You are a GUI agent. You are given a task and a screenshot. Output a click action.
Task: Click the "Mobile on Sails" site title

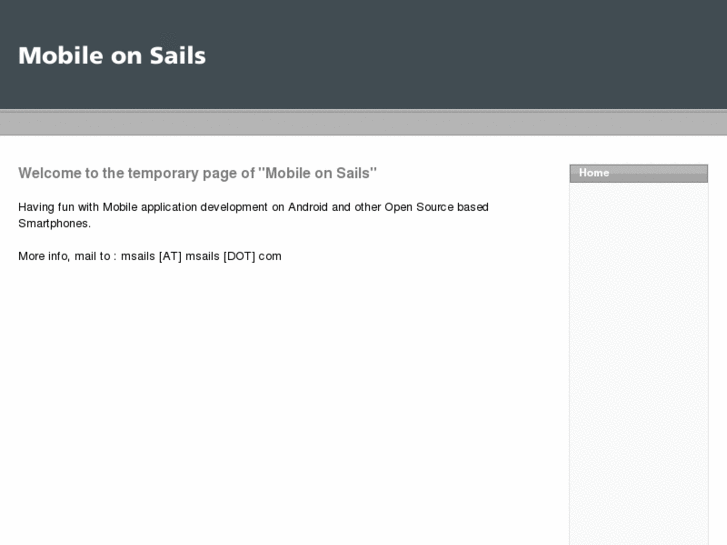coord(112,56)
